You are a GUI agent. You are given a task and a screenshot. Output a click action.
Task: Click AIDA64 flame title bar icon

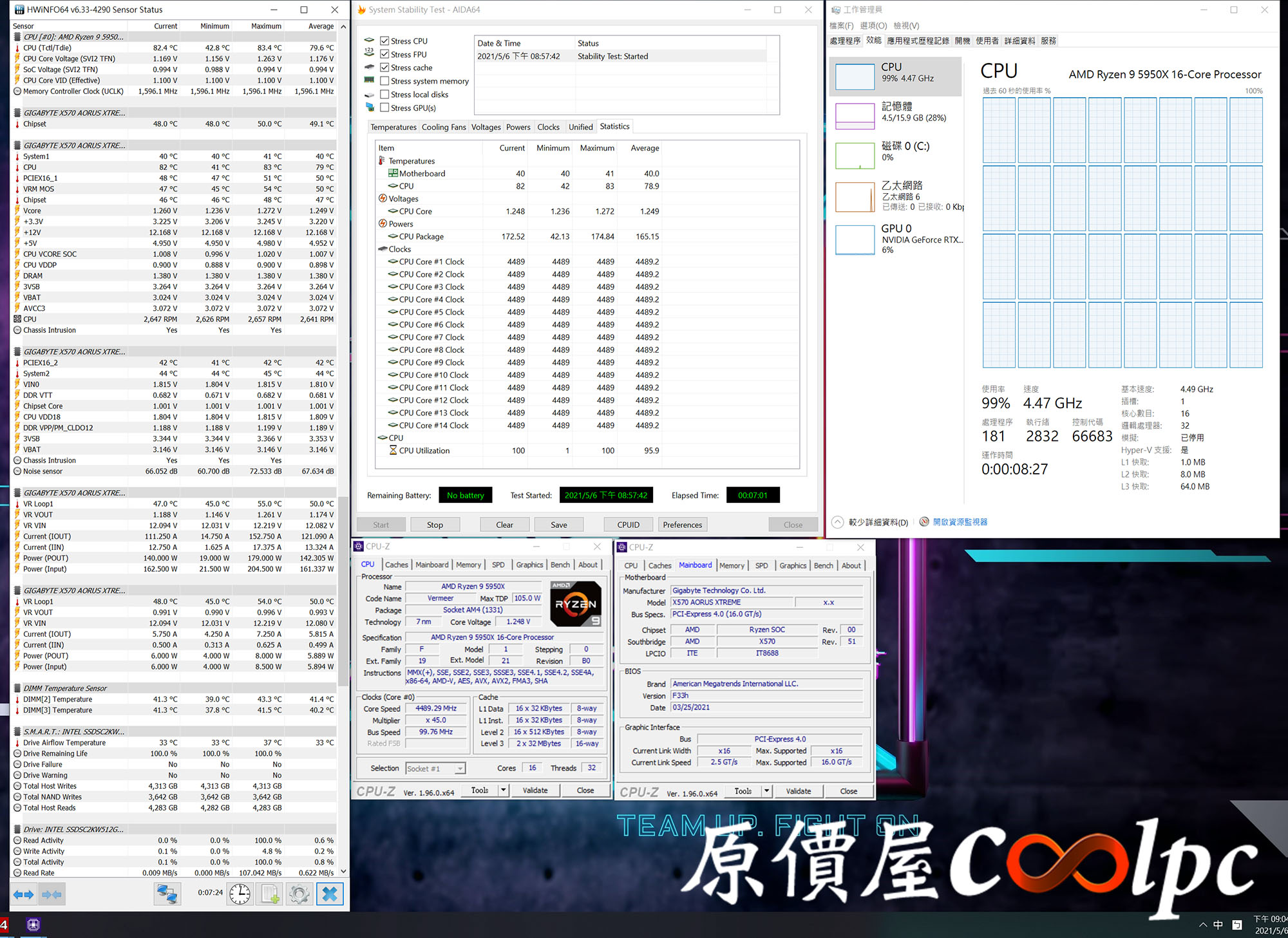click(361, 10)
